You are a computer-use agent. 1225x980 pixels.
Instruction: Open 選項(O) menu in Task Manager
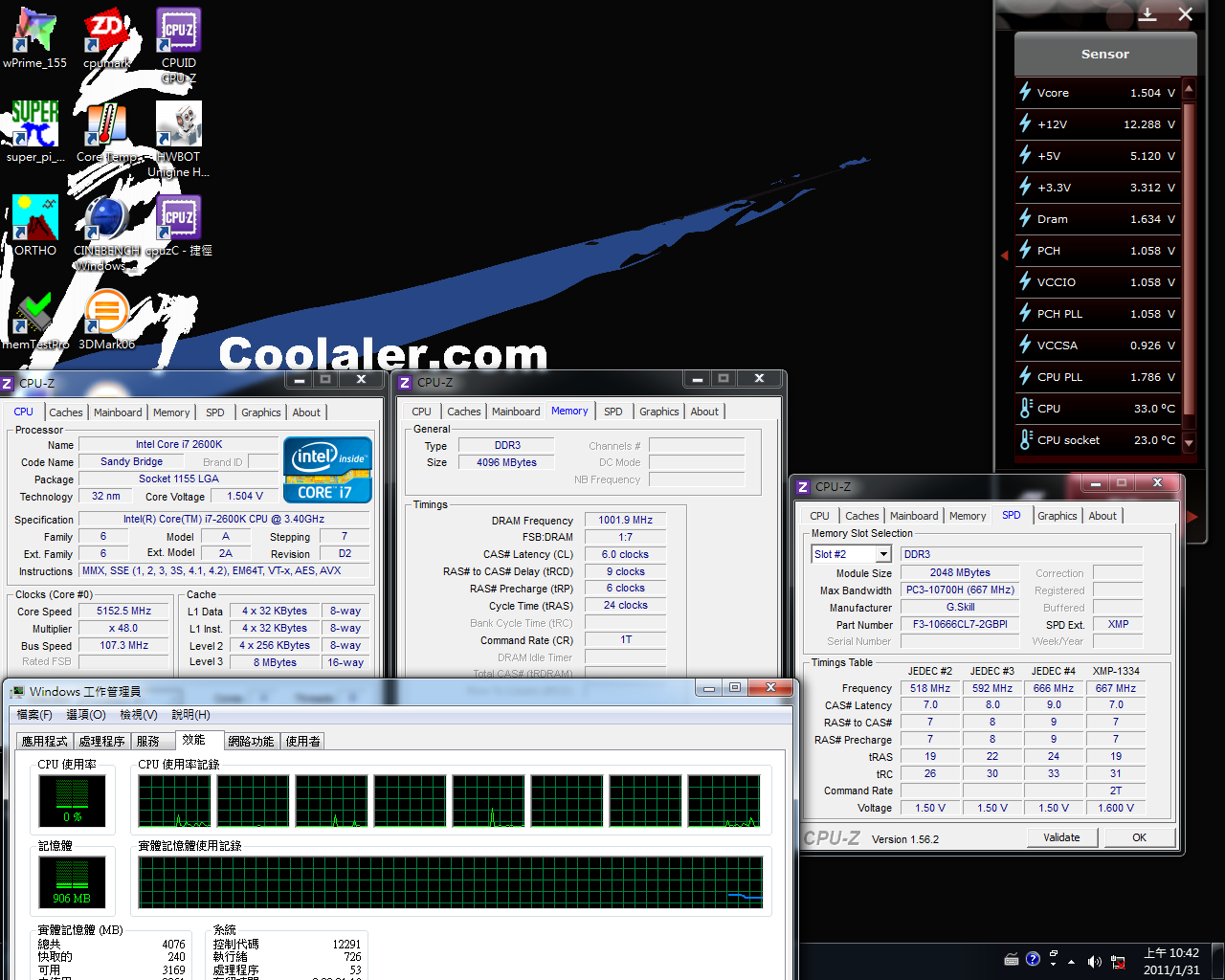(x=86, y=715)
